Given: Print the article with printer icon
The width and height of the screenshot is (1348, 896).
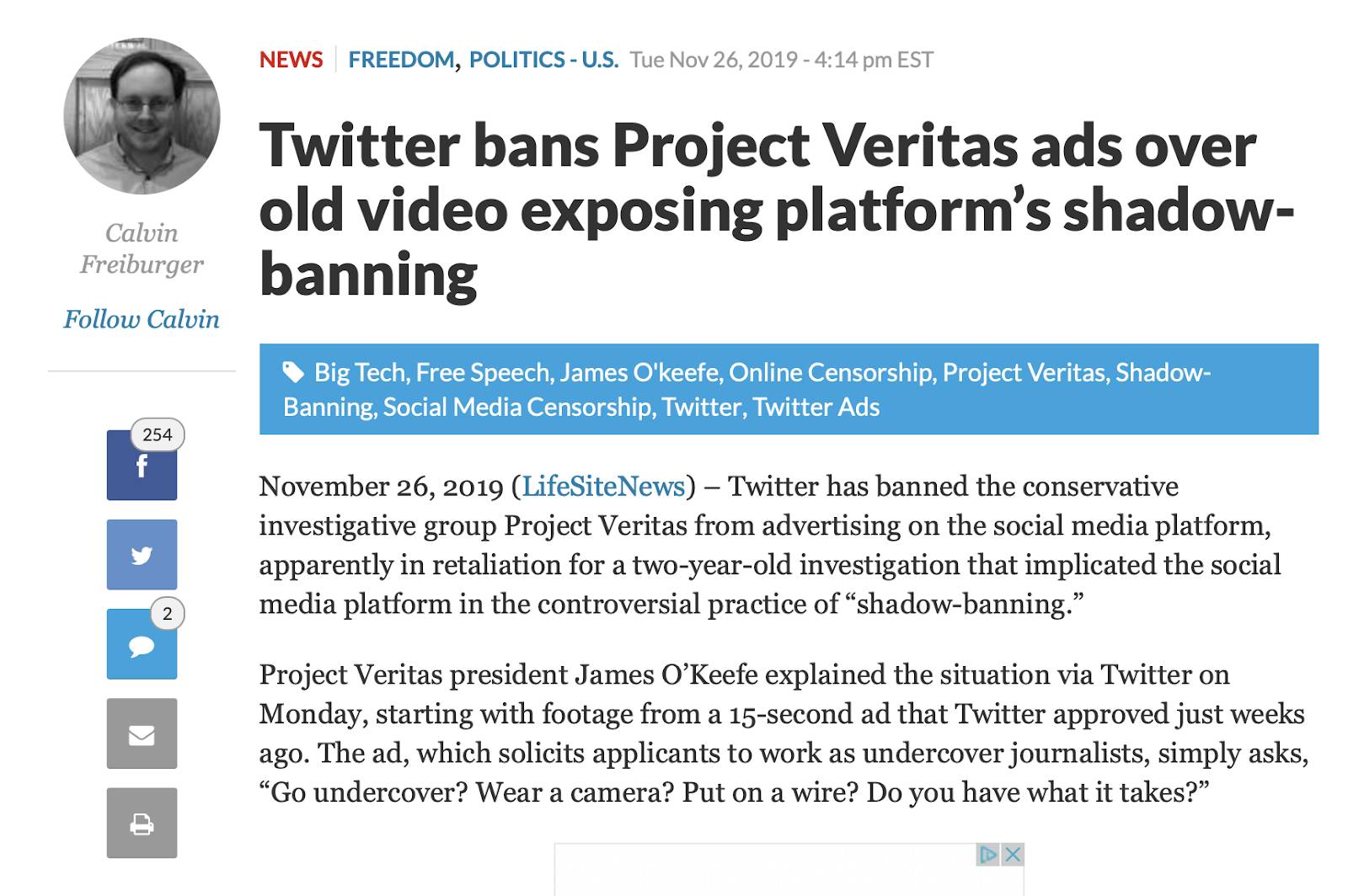Looking at the screenshot, I should coord(142,823).
